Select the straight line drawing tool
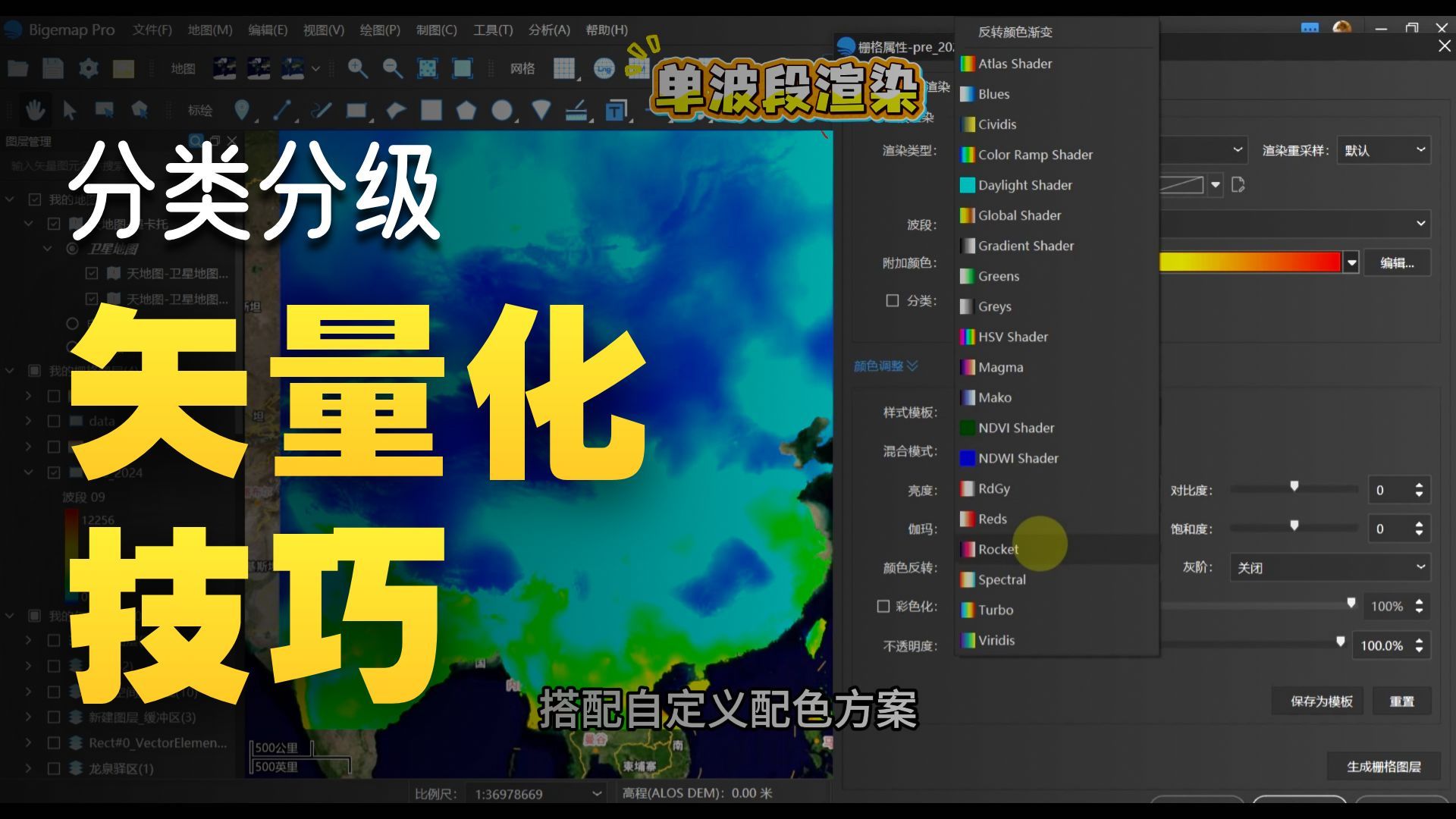The width and height of the screenshot is (1456, 819). point(282,111)
